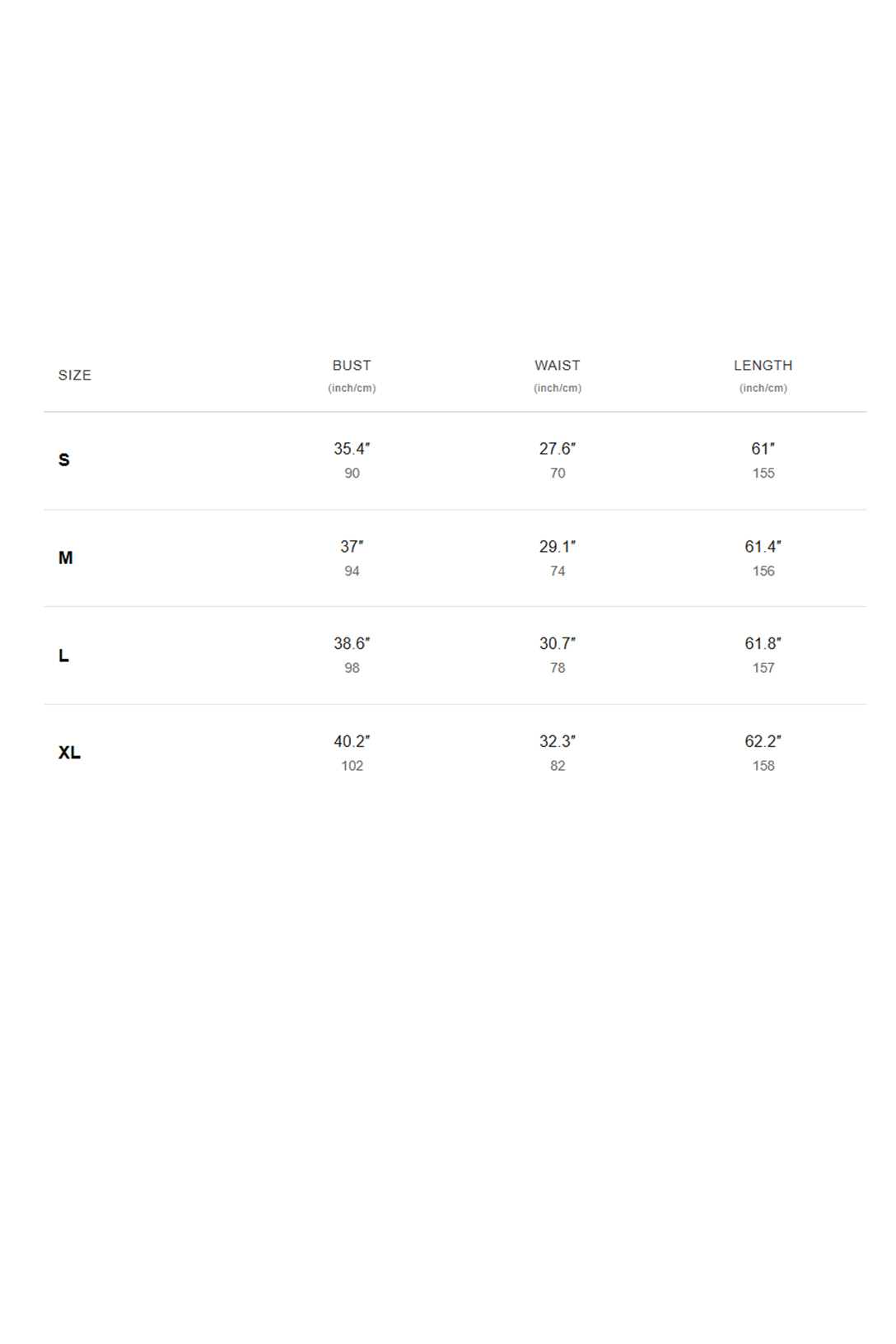This screenshot has height=1344, width=896.
Task: Click the 61" length value for S
Action: click(x=763, y=449)
